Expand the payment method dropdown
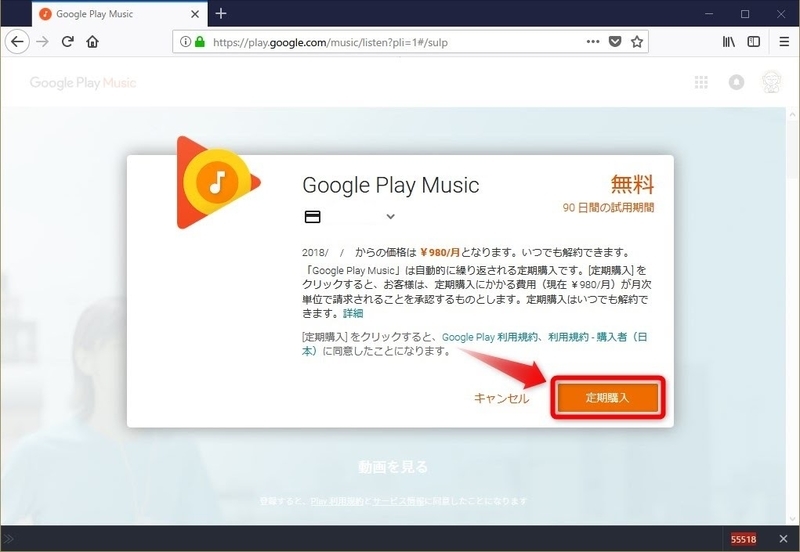 pyautogui.click(x=390, y=217)
